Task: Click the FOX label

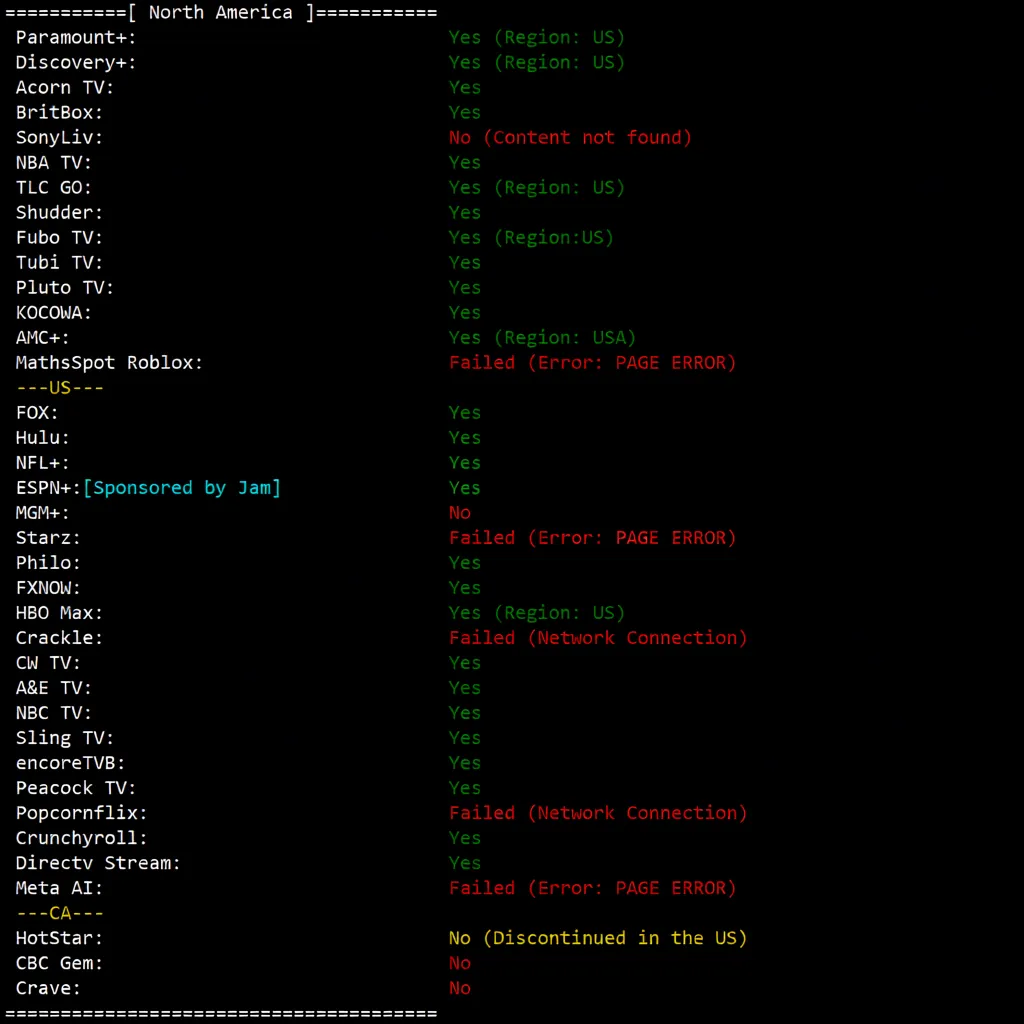Action: [x=37, y=413]
